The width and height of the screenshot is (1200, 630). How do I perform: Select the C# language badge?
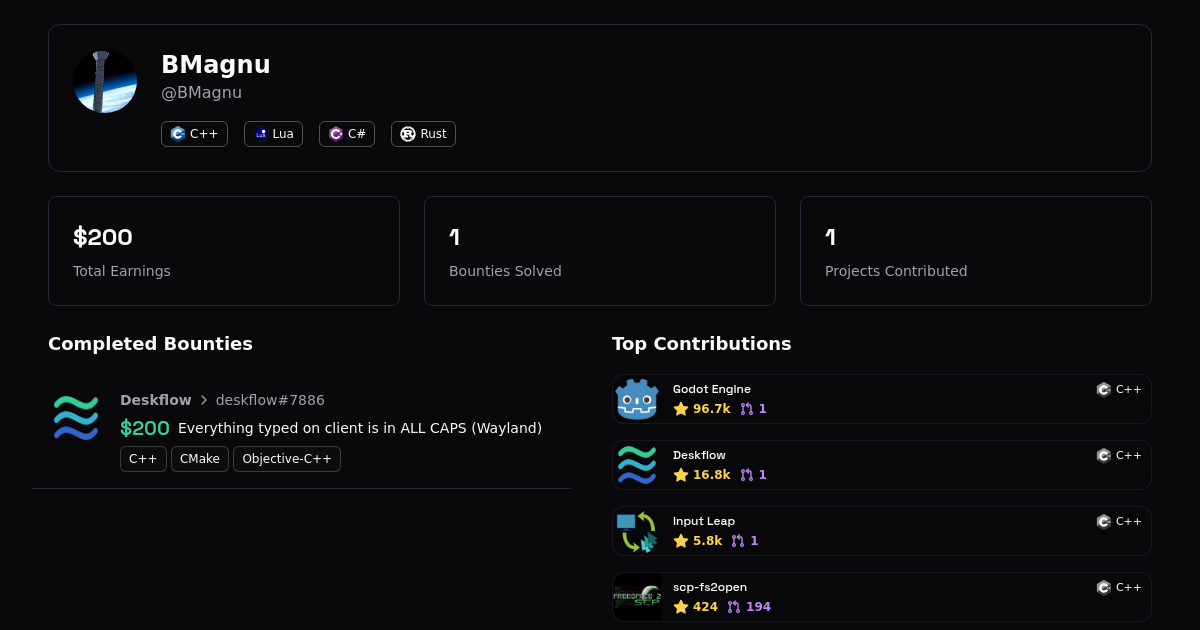347,134
